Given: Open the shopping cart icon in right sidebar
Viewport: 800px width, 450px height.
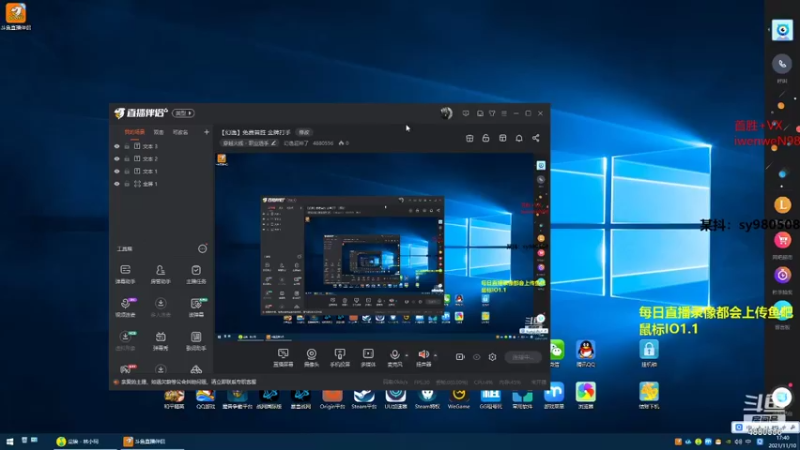Looking at the screenshot, I should pos(782,240).
